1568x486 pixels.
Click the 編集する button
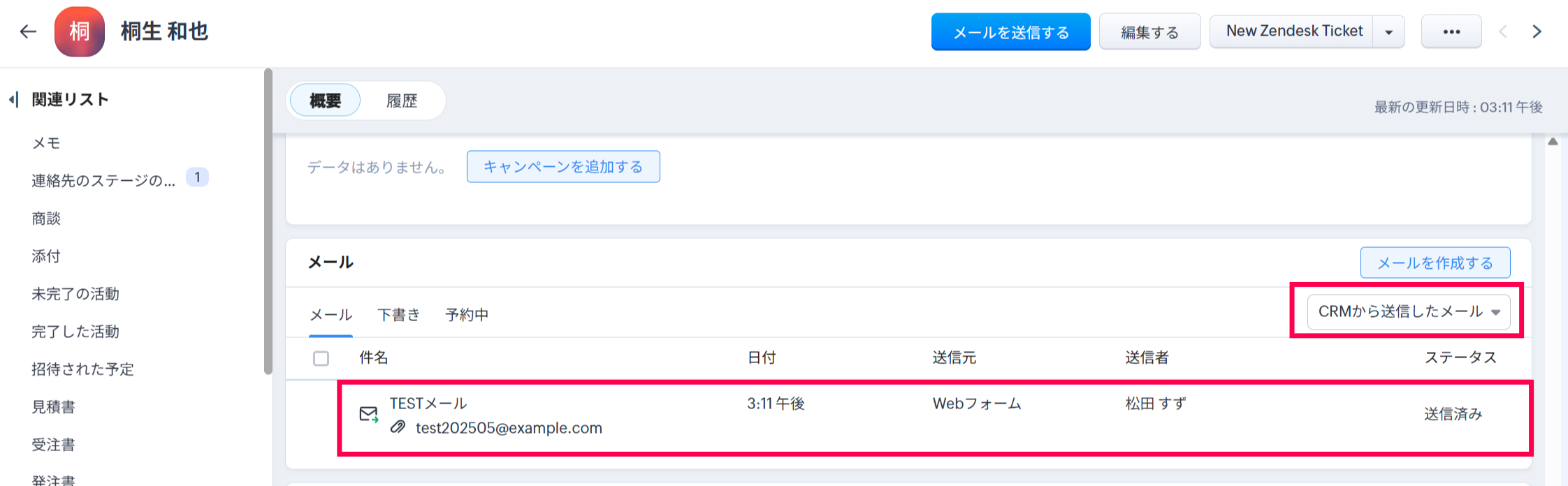point(1149,32)
